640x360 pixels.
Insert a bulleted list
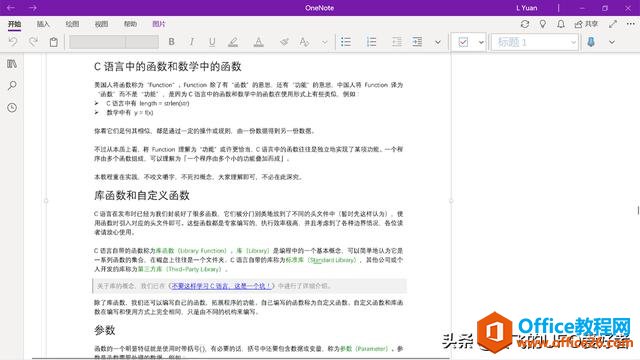click(x=346, y=42)
